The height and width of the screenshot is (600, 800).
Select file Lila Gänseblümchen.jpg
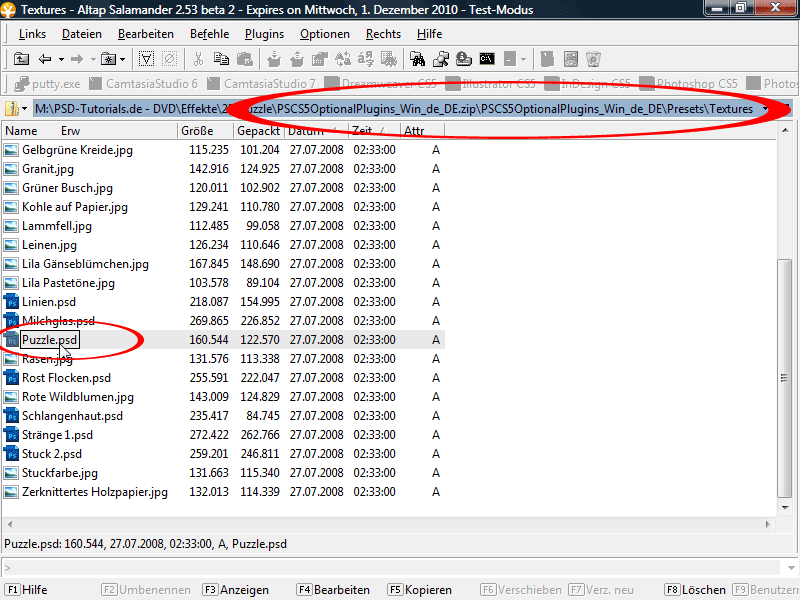(x=85, y=264)
